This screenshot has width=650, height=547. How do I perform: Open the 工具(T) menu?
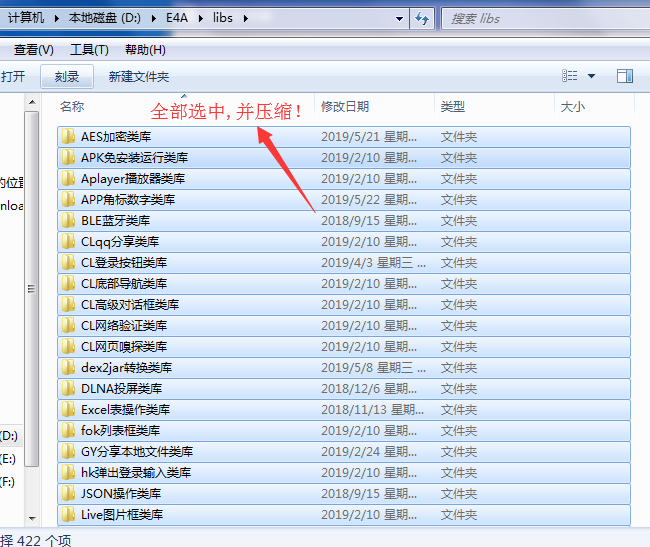coord(90,50)
